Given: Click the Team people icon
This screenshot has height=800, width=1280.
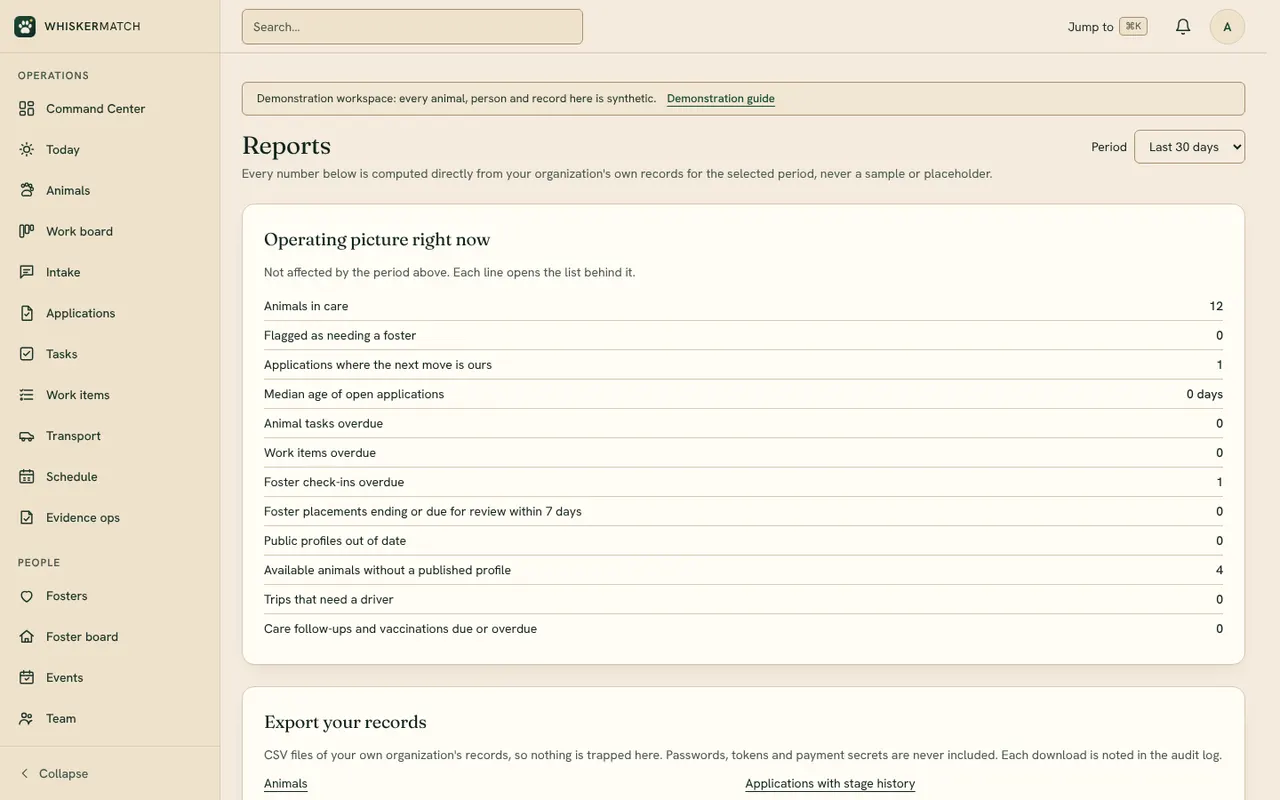Looking at the screenshot, I should (x=27, y=719).
